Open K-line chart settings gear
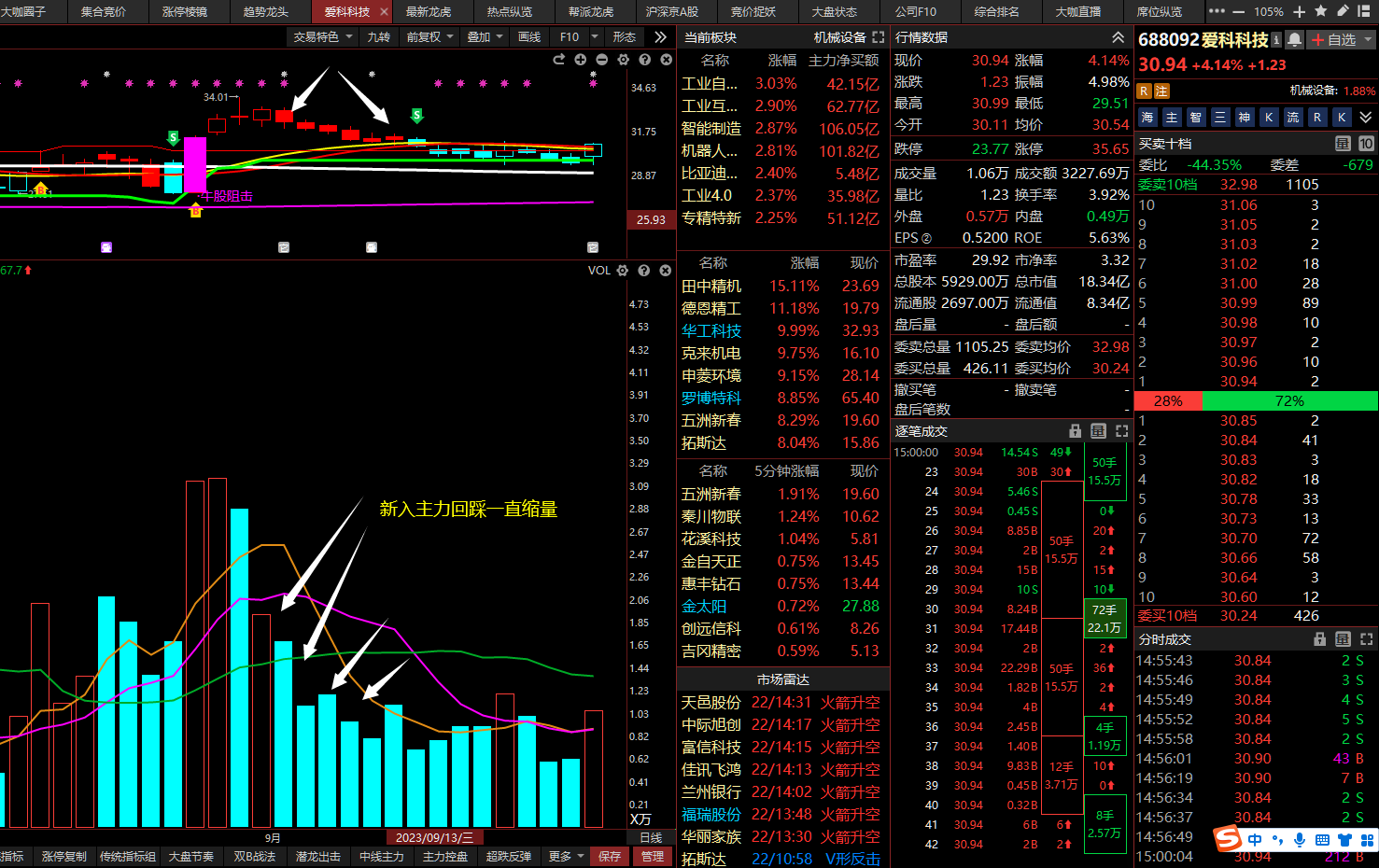The width and height of the screenshot is (1379, 868). coord(623,60)
